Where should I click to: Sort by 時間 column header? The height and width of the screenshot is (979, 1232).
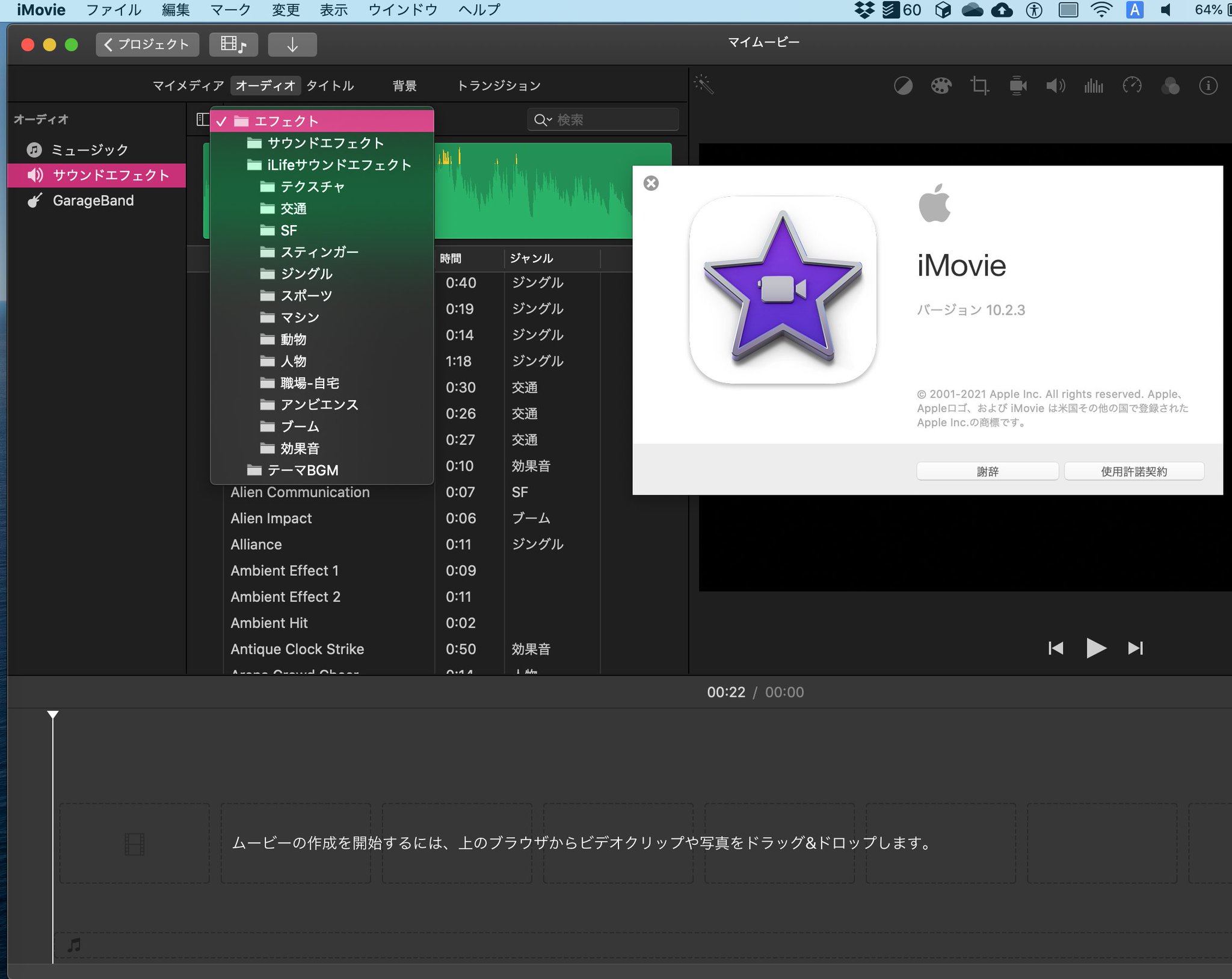click(x=469, y=258)
